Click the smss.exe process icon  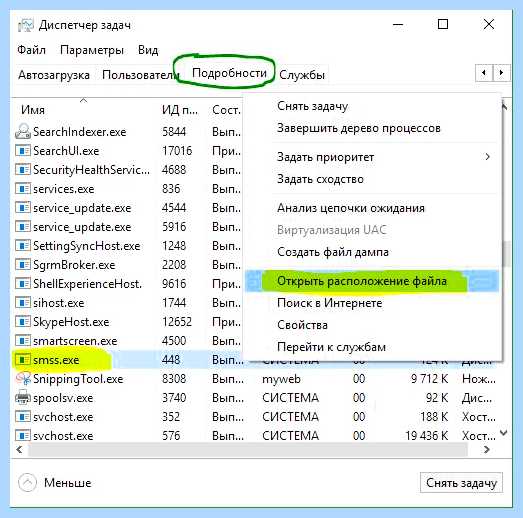coord(23,360)
